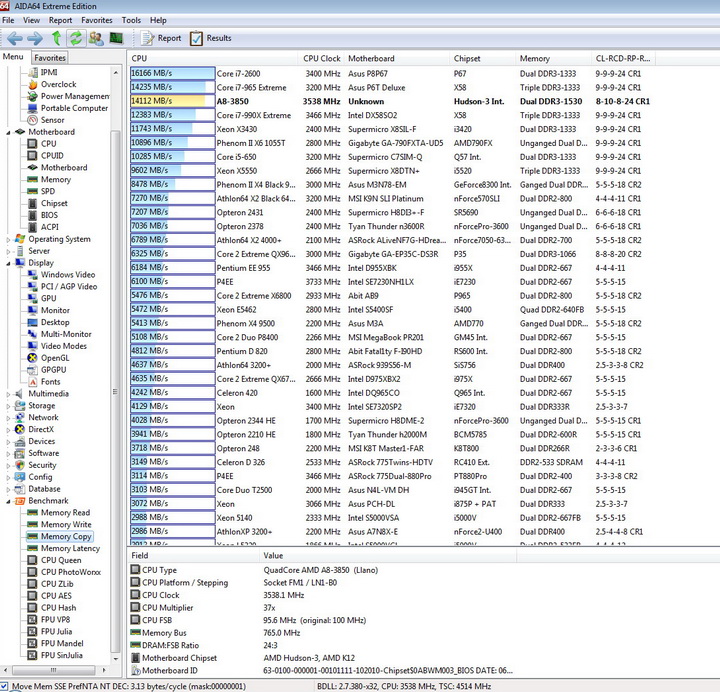
Task: Click the Results toolbar button
Action: click(x=210, y=38)
